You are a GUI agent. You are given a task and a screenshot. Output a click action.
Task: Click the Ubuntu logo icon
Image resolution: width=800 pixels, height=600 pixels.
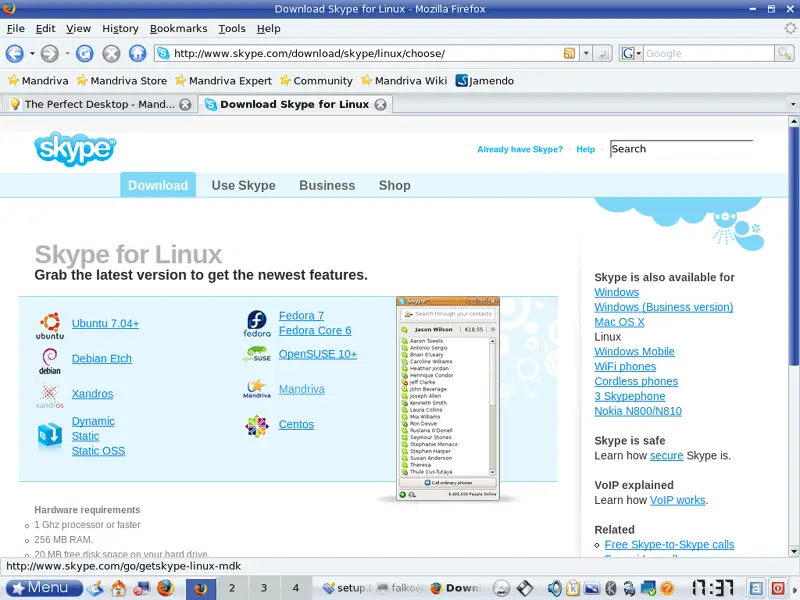50,326
